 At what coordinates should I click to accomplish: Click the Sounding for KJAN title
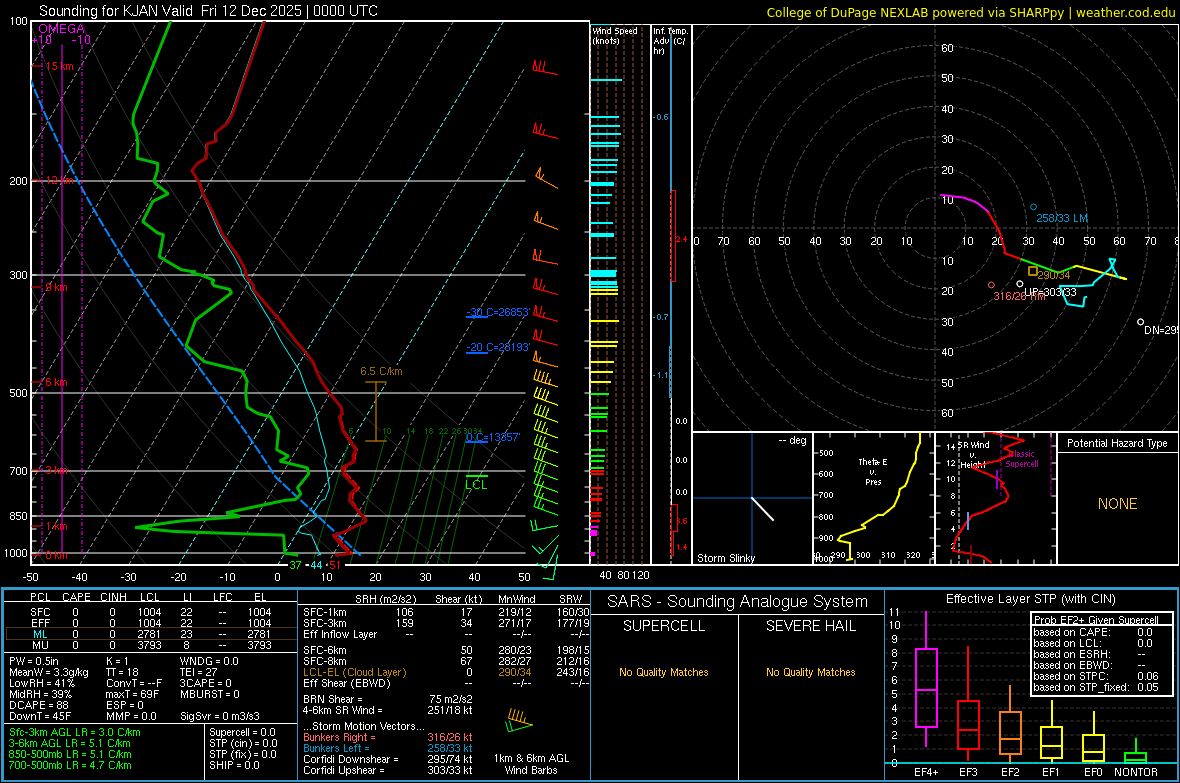point(208,11)
